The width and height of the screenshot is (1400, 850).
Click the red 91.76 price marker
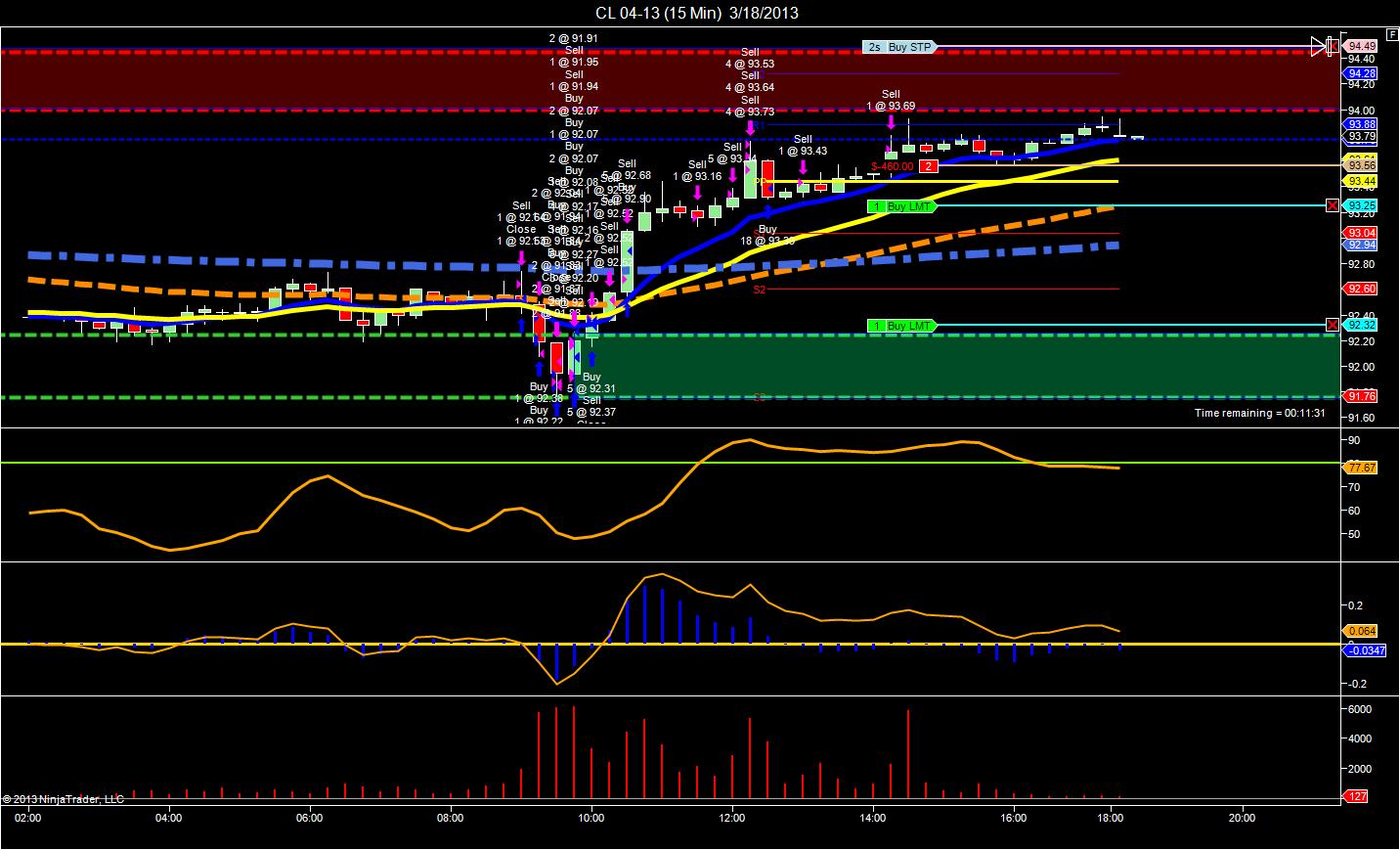tap(1362, 396)
